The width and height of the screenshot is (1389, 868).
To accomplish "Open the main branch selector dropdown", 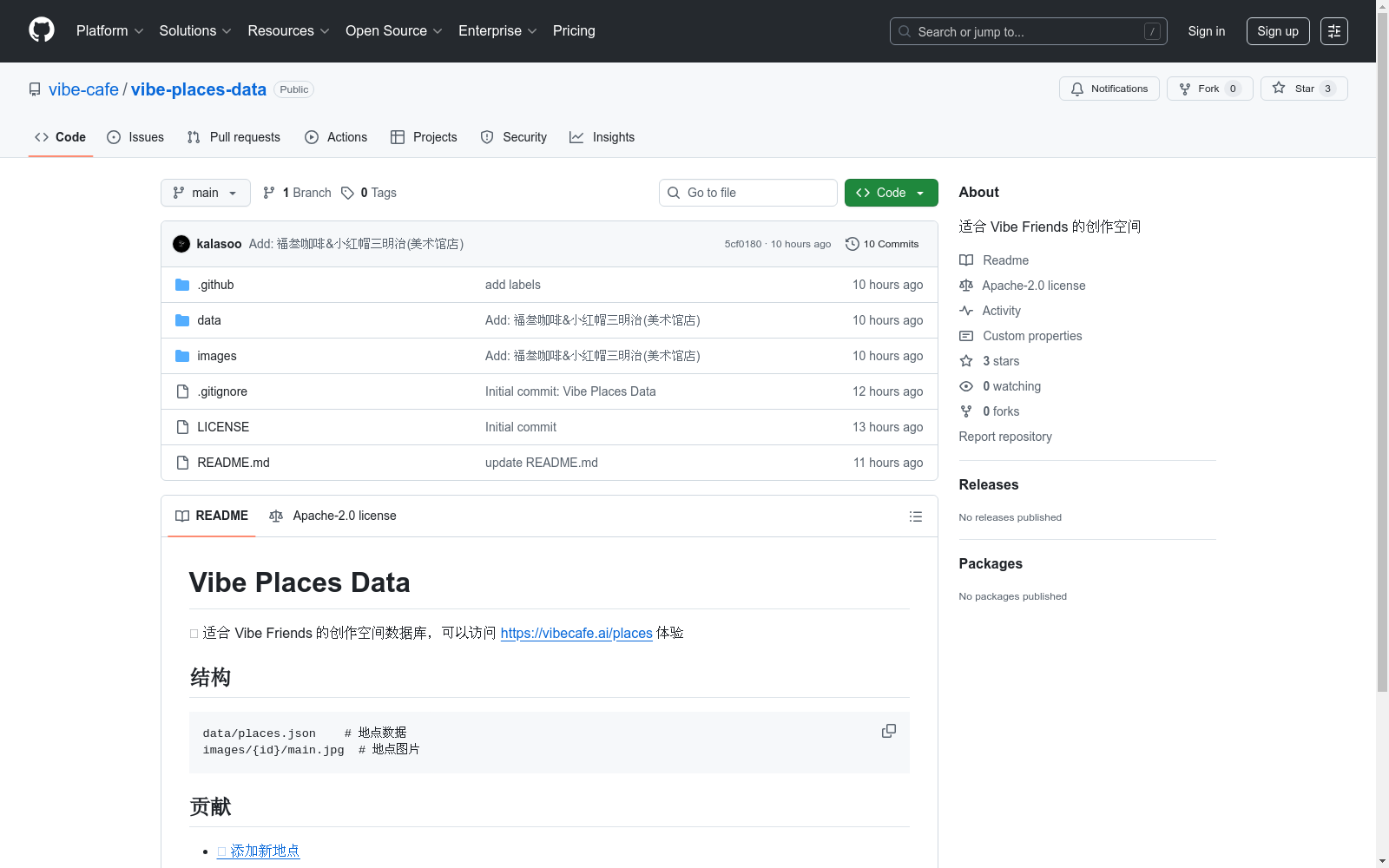I will (206, 193).
